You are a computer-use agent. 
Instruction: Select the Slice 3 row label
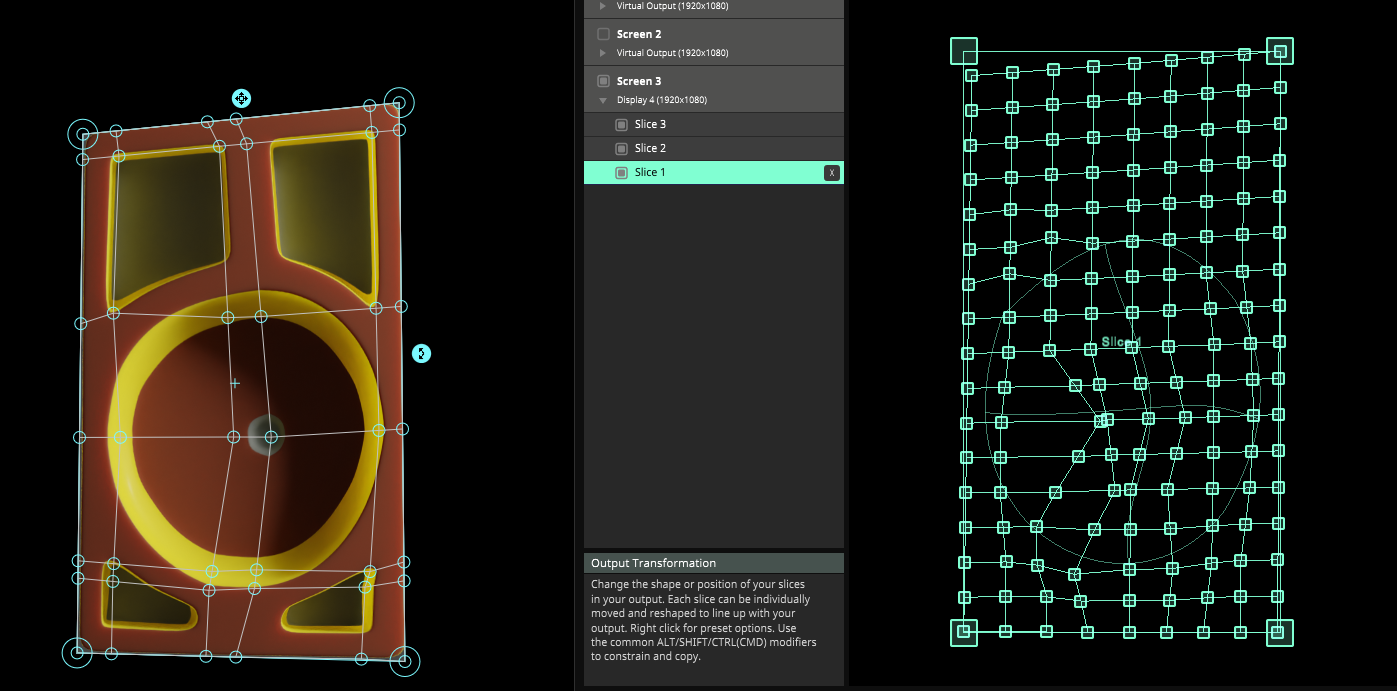pyautogui.click(x=650, y=125)
